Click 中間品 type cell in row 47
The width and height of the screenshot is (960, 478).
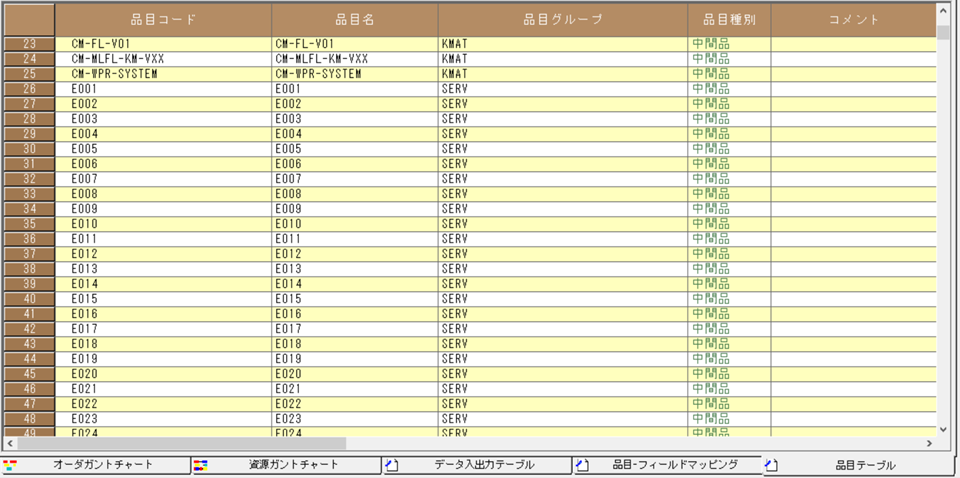click(729, 404)
